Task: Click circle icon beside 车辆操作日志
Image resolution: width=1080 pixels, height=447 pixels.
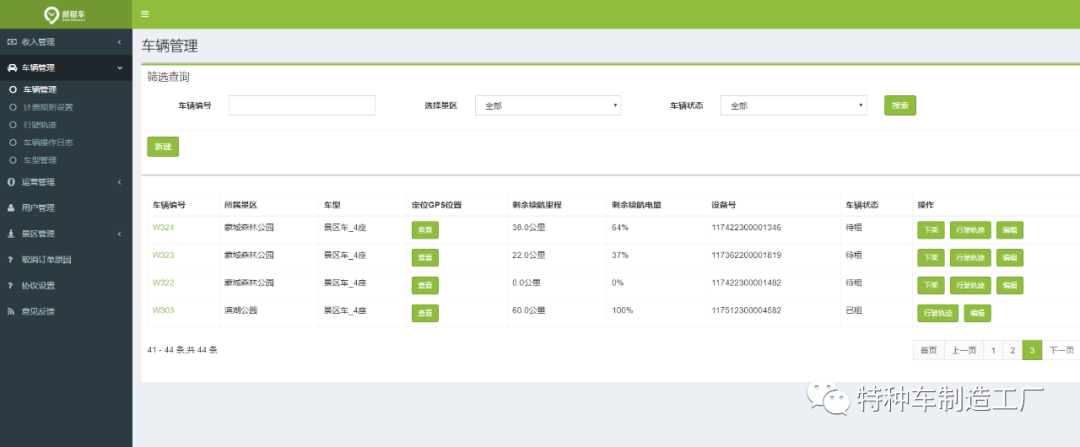Action: coord(12,143)
